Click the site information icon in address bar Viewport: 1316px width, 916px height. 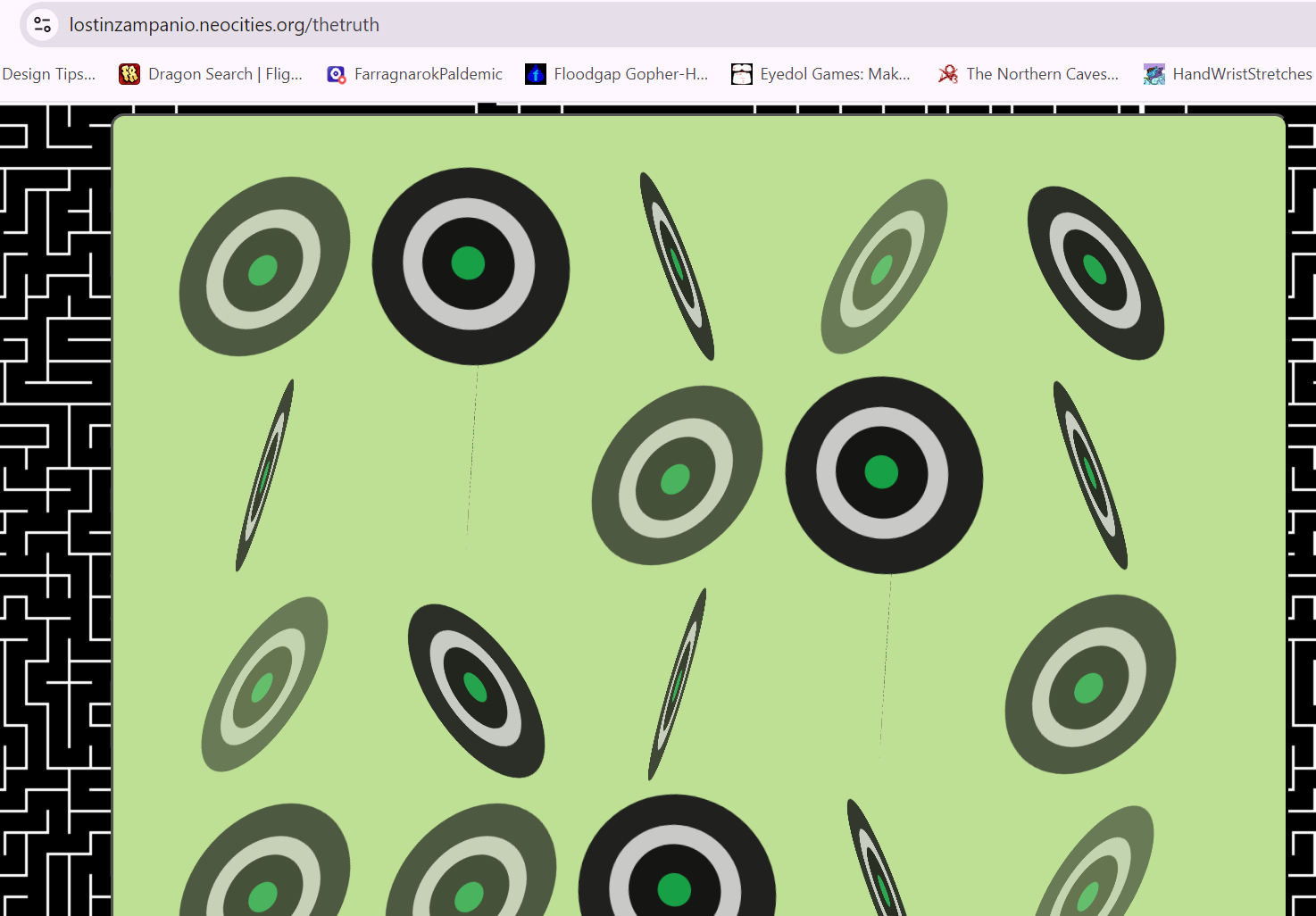42,24
